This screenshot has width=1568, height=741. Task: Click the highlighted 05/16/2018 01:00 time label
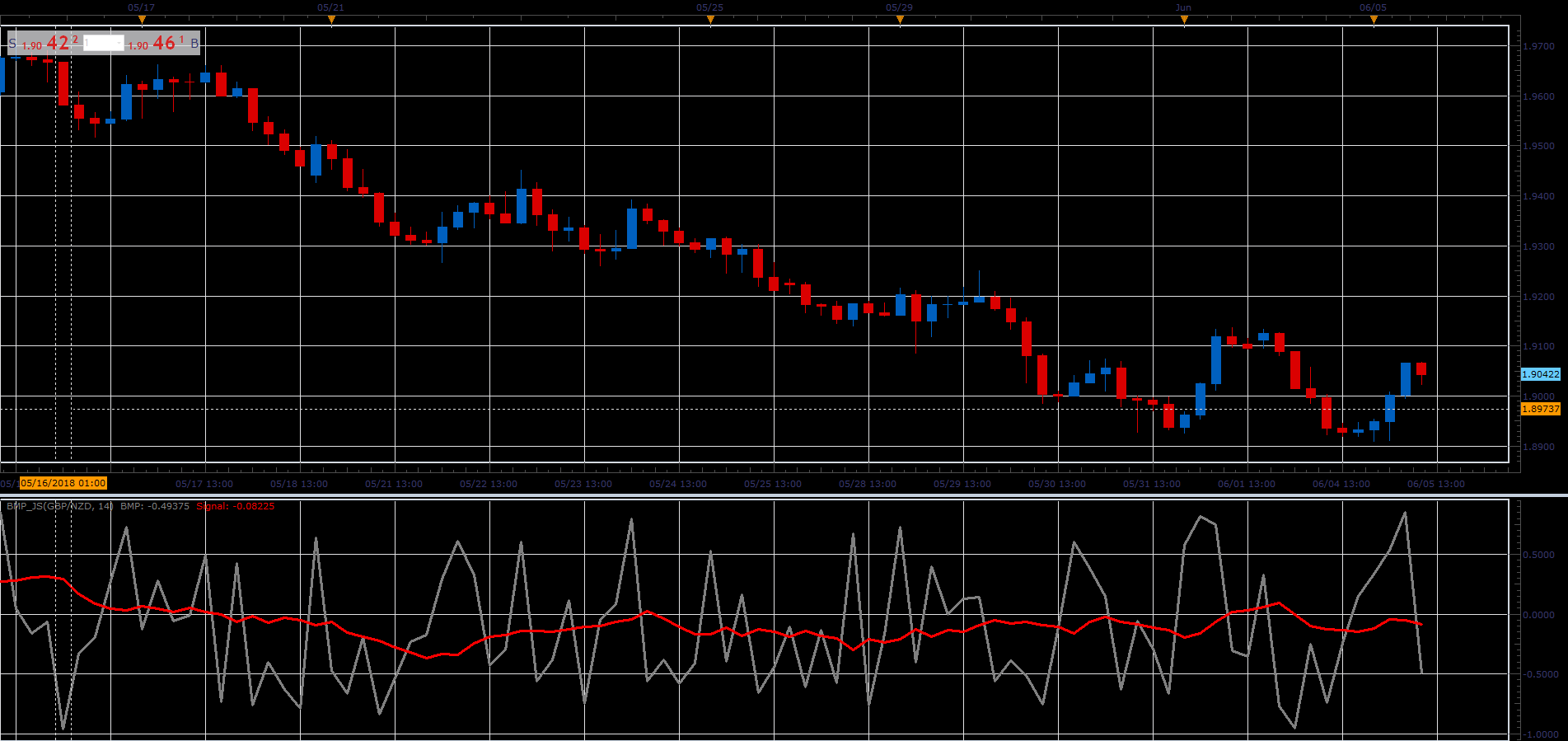(63, 483)
